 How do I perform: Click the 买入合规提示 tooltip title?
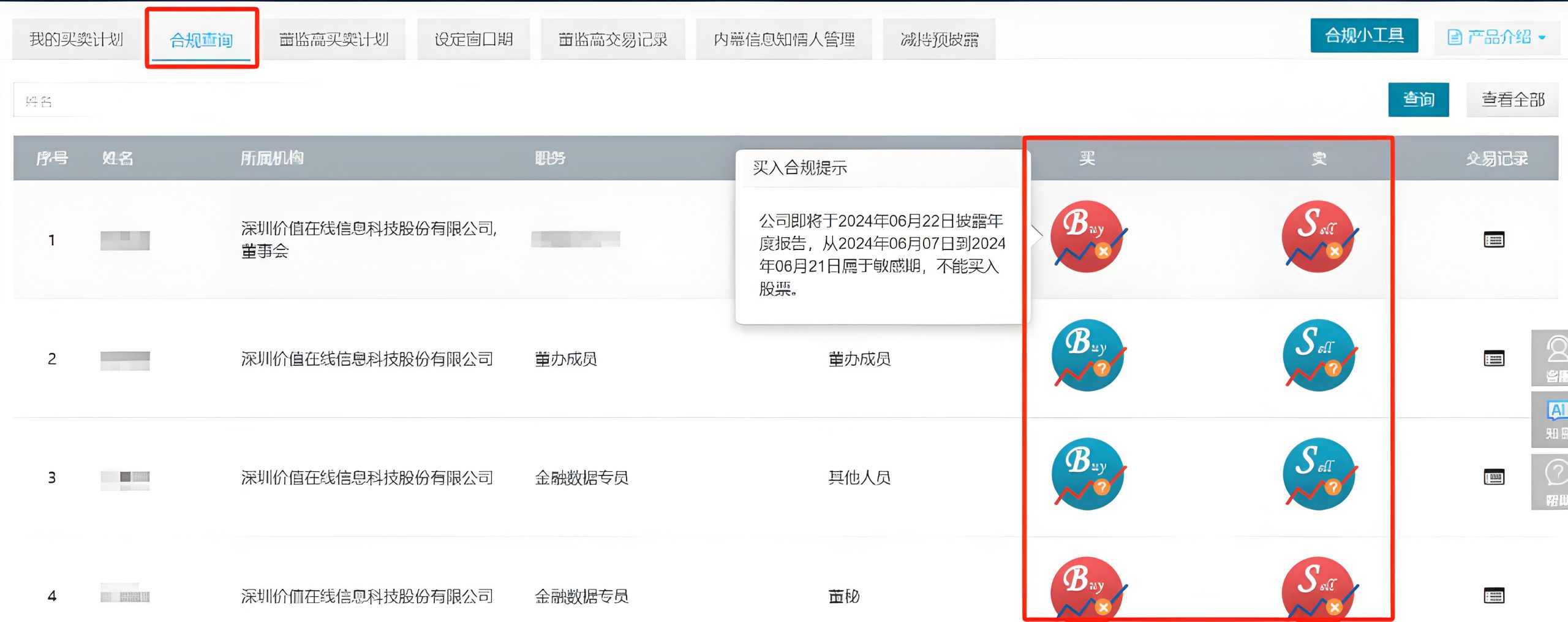(x=800, y=168)
